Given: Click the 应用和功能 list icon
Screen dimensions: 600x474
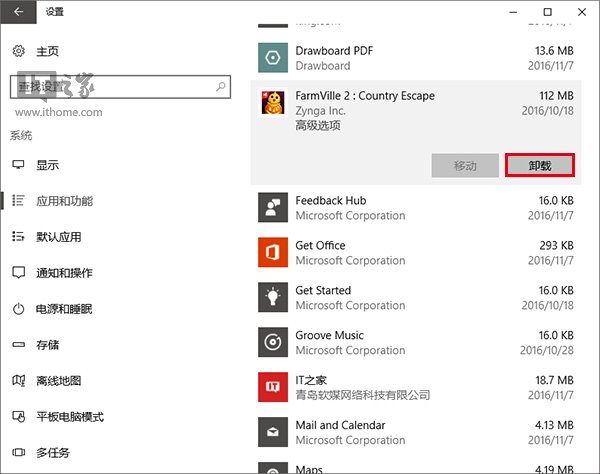Looking at the screenshot, I should (x=18, y=200).
